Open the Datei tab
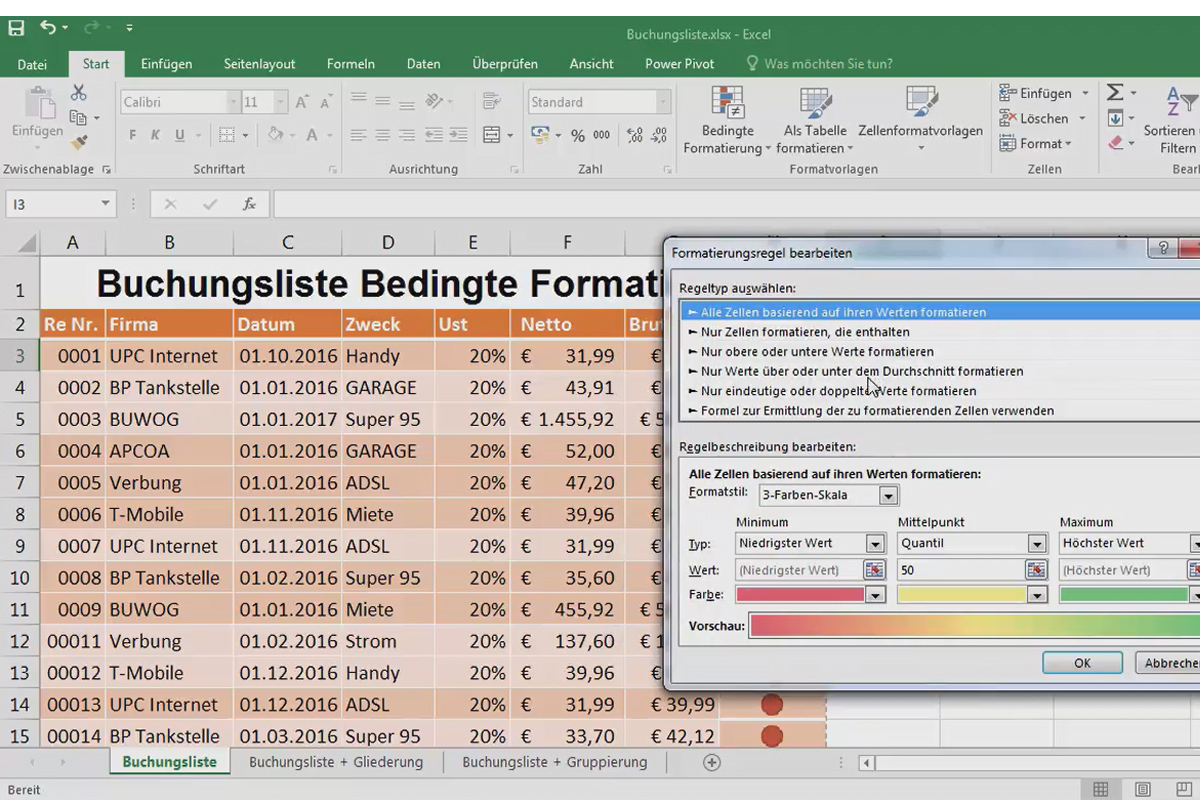Image resolution: width=1200 pixels, height=800 pixels. [32, 64]
